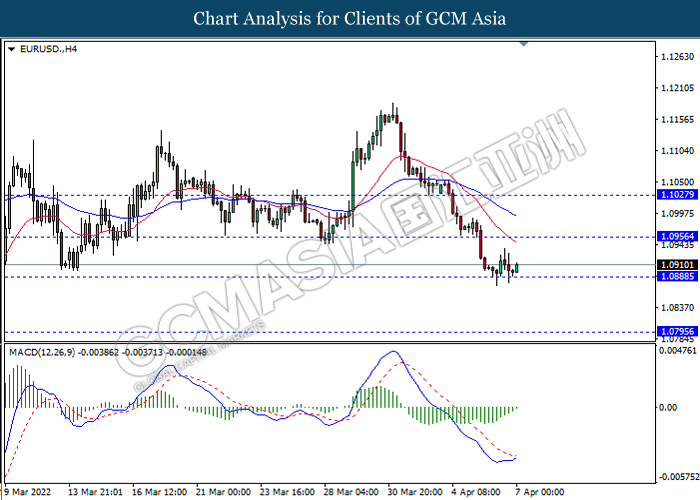Select the chart shift triangle marker

click(x=524, y=44)
